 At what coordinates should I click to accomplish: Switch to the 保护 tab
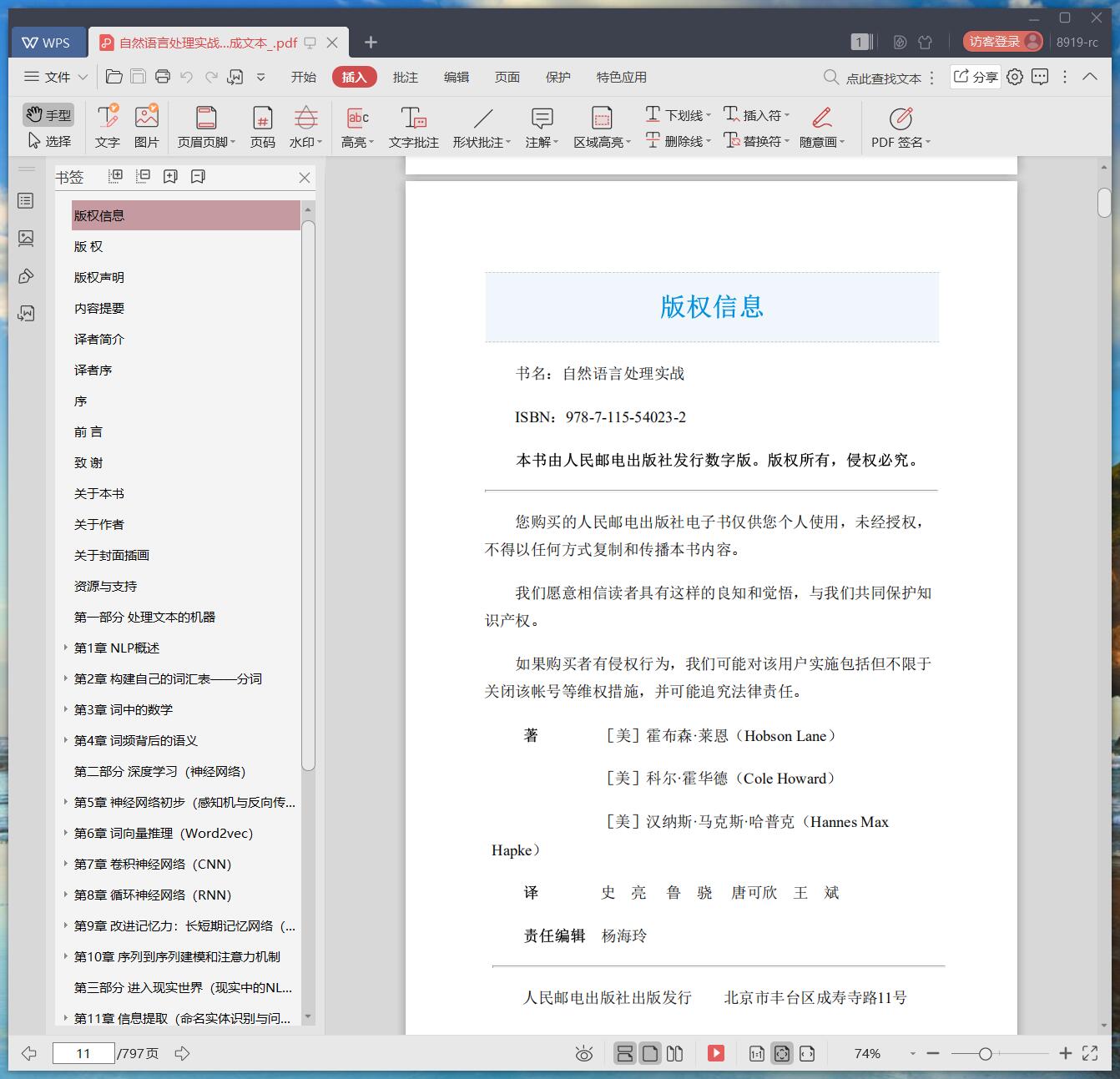click(x=558, y=77)
